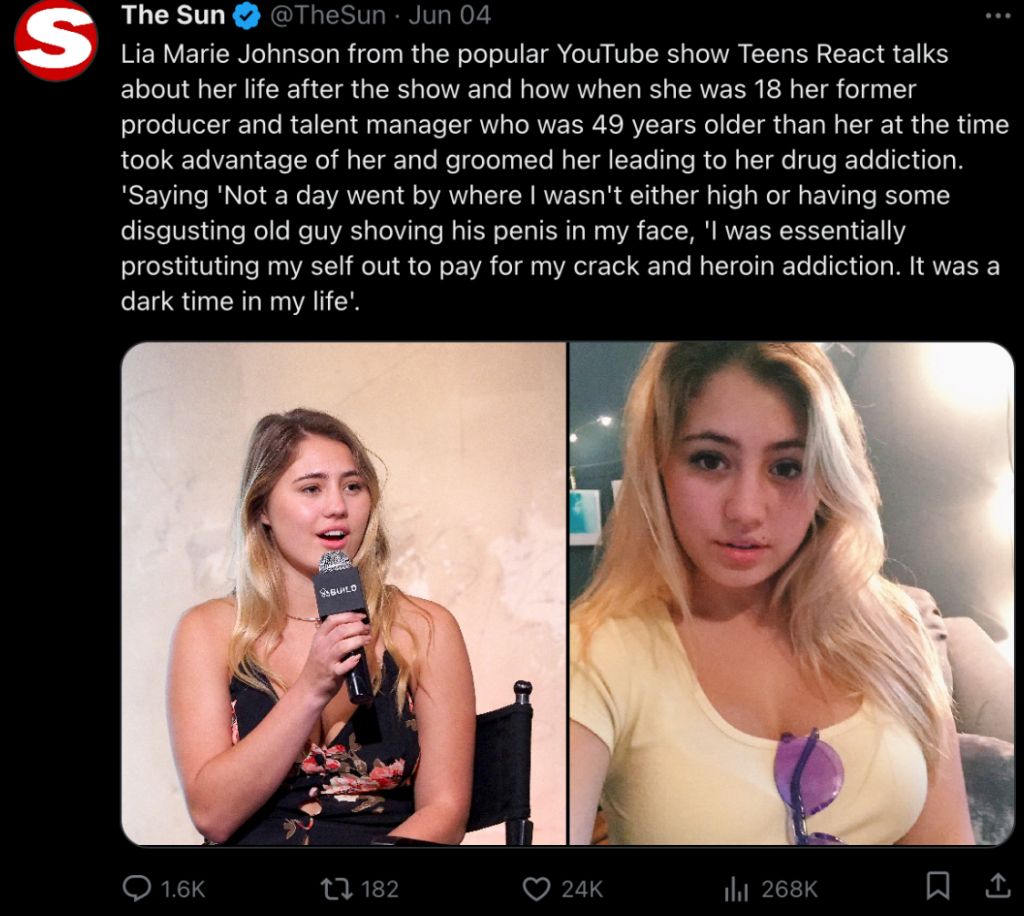Click the blue verified badge
The height and width of the screenshot is (916, 1024).
click(x=247, y=16)
